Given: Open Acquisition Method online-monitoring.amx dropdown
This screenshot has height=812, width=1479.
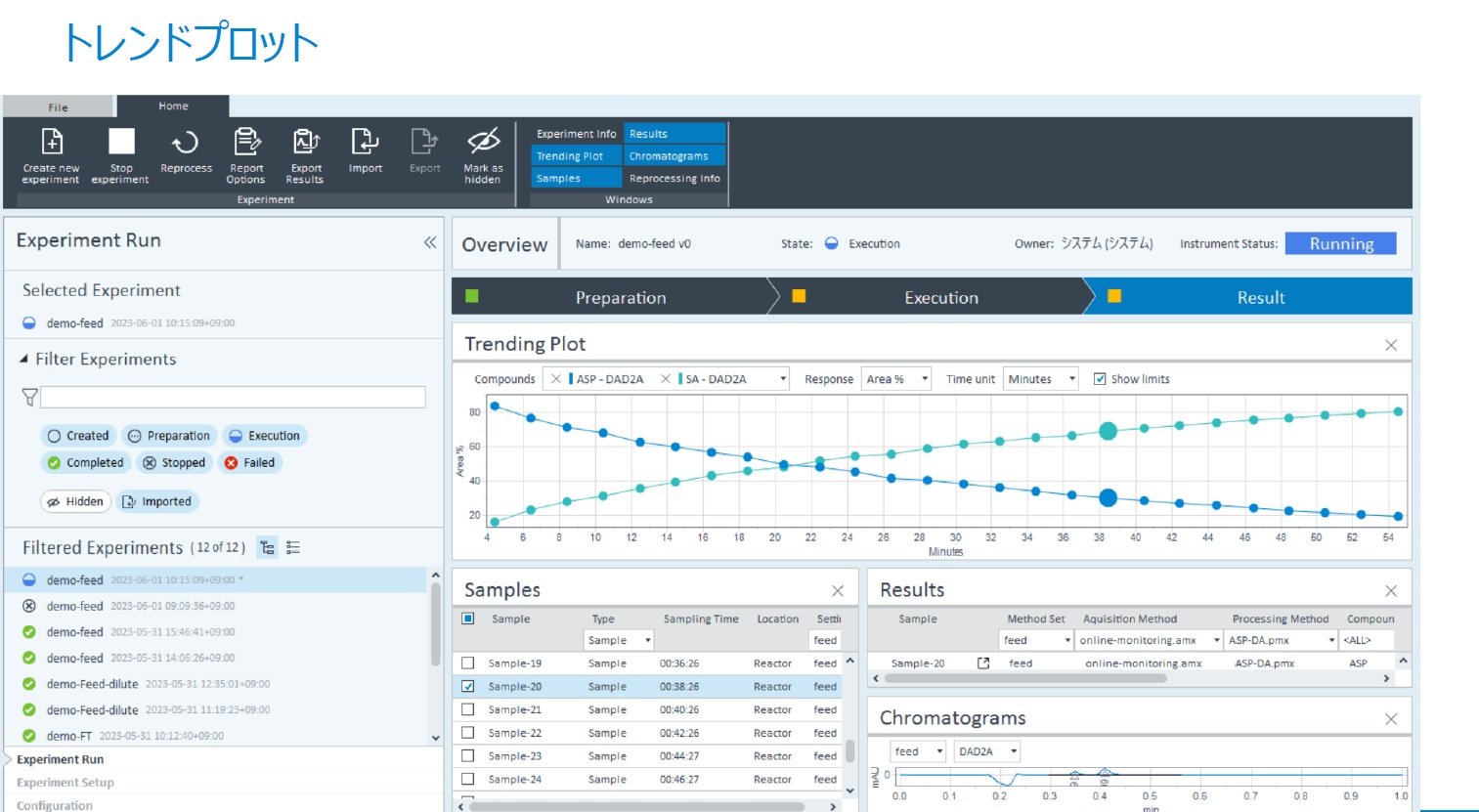Looking at the screenshot, I should (x=1149, y=640).
